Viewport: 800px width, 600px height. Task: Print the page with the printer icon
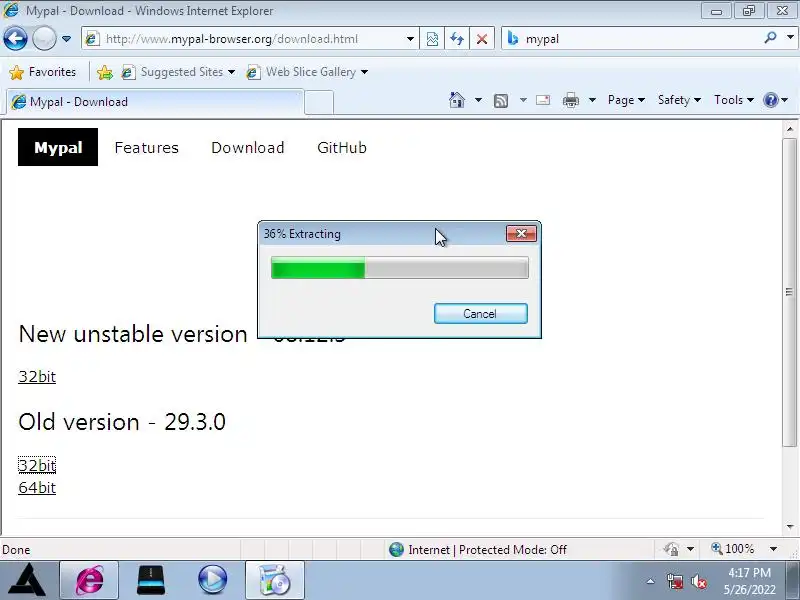[570, 100]
